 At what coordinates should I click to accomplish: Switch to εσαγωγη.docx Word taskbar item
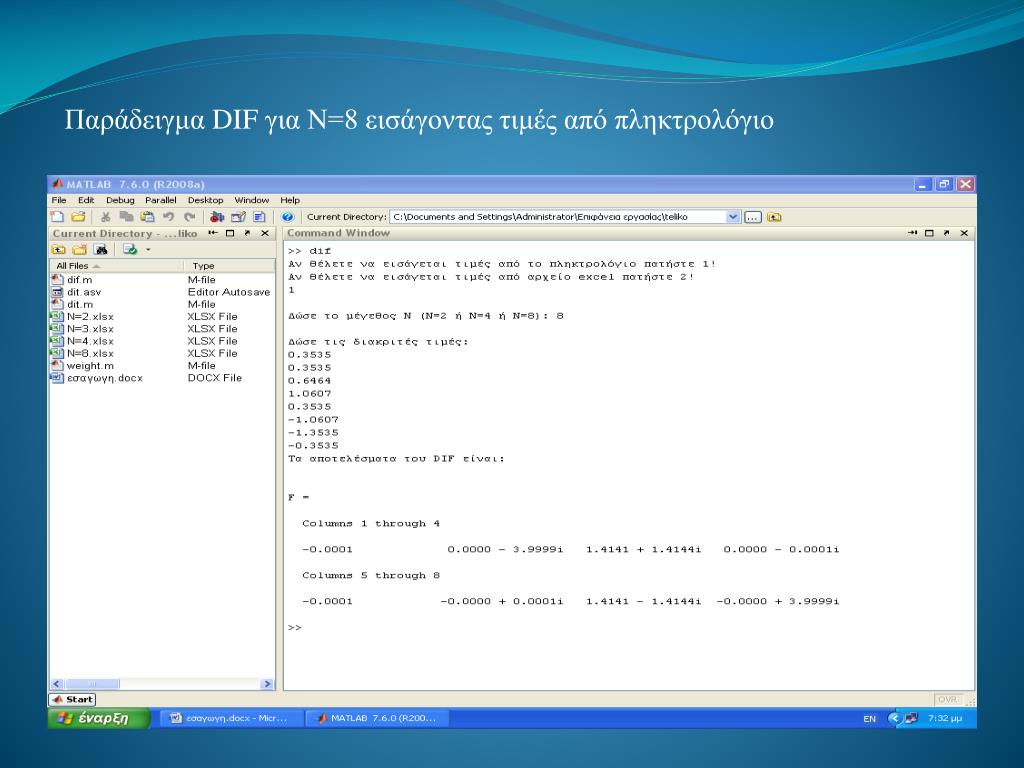click(x=231, y=718)
